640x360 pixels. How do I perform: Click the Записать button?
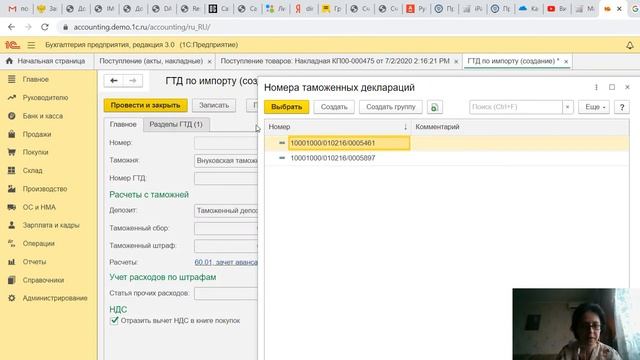(x=214, y=105)
